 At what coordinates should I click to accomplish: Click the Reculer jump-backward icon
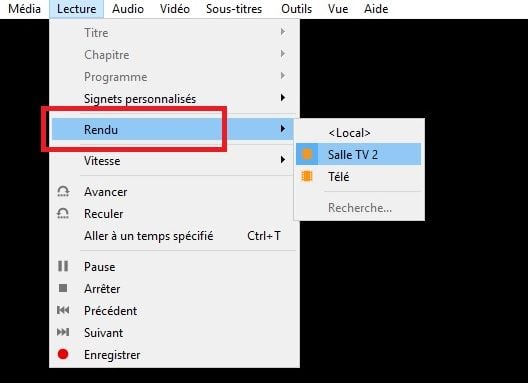coord(63,214)
